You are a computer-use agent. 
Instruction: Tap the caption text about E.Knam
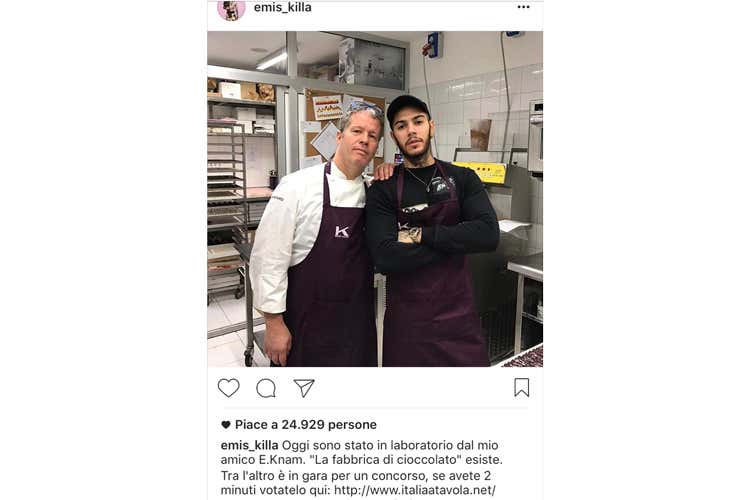coord(362,453)
